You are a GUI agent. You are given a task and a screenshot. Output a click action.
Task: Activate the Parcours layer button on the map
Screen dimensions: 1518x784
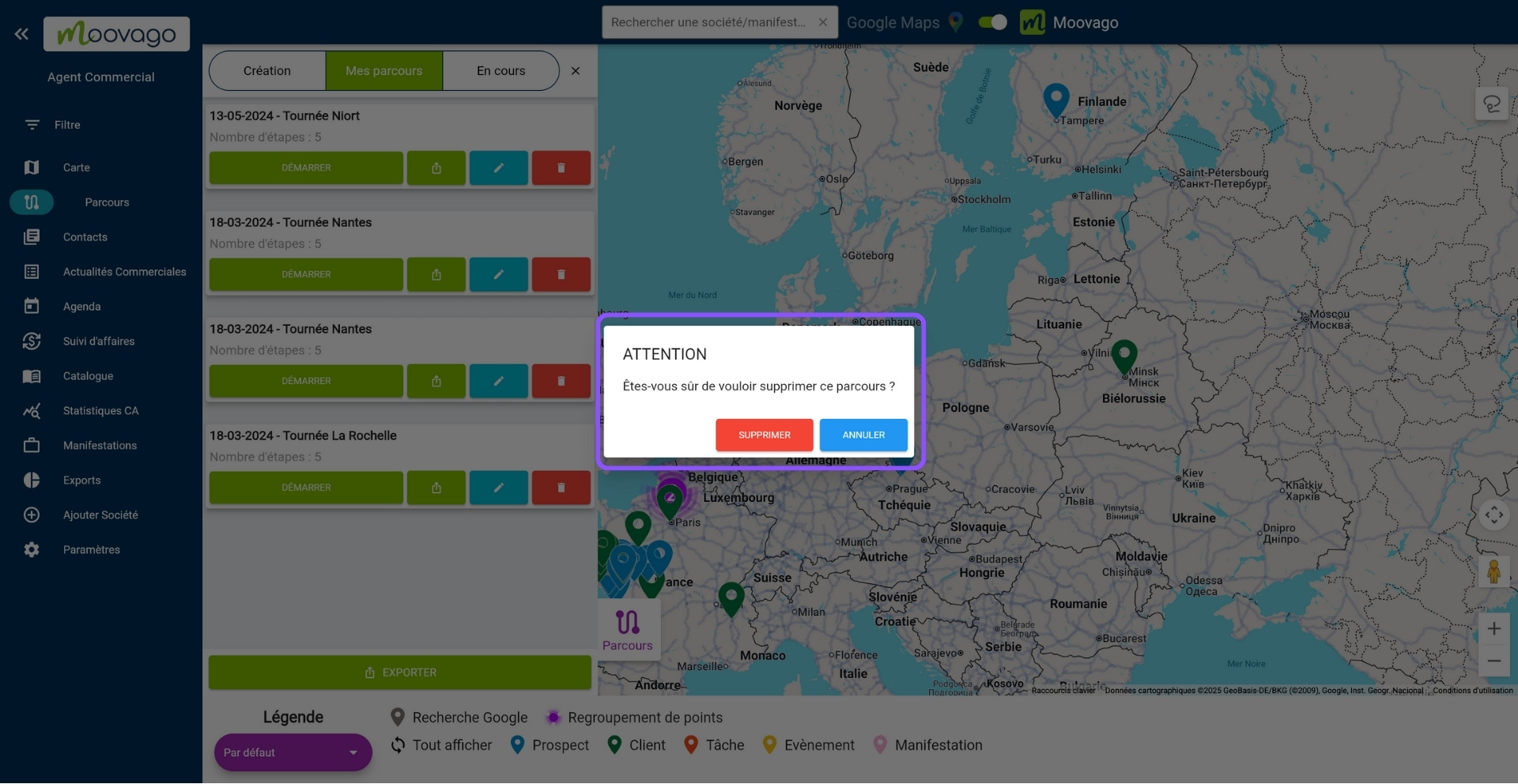[628, 629]
